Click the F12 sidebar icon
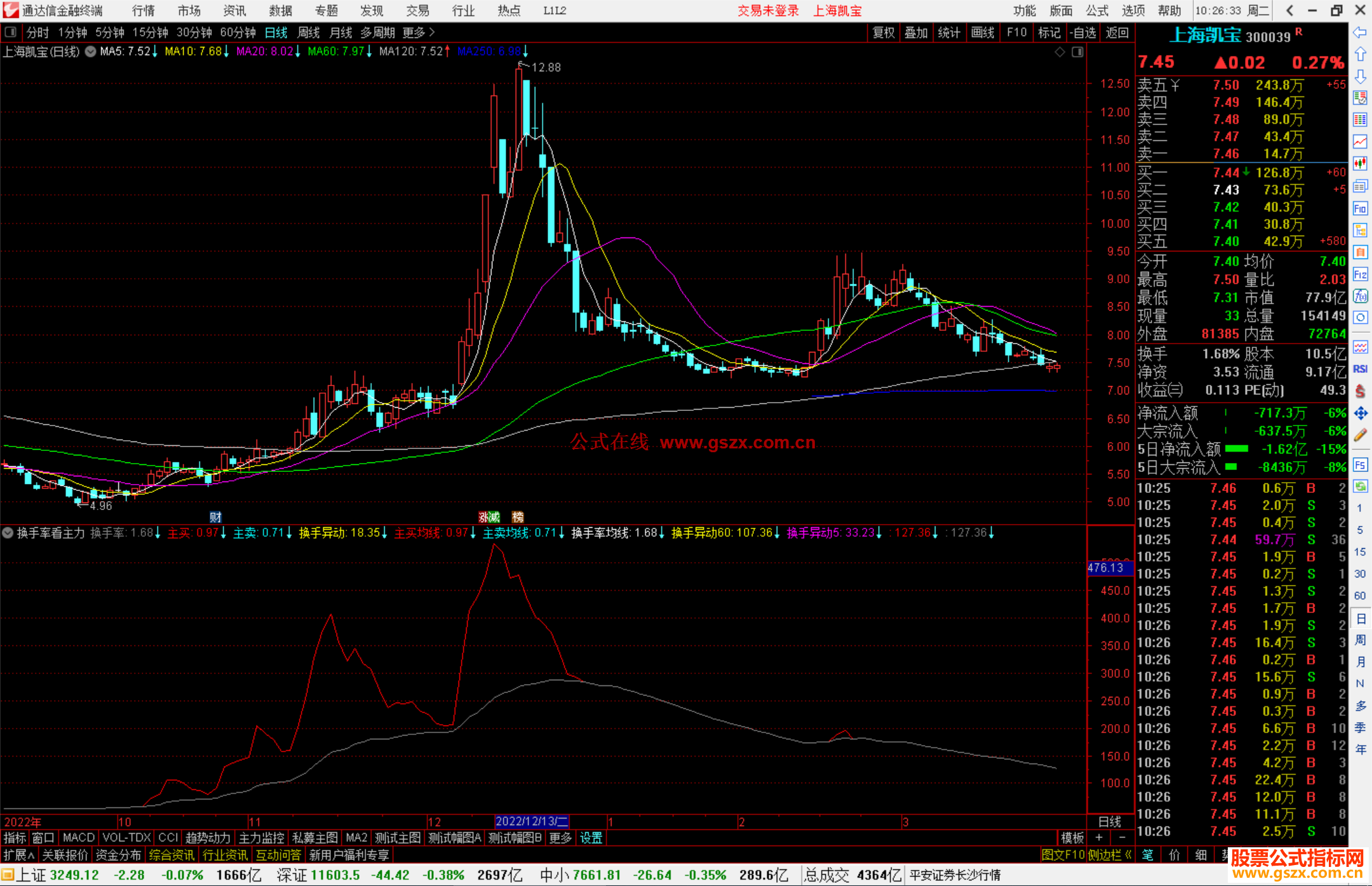1372x886 pixels. pos(1360,274)
